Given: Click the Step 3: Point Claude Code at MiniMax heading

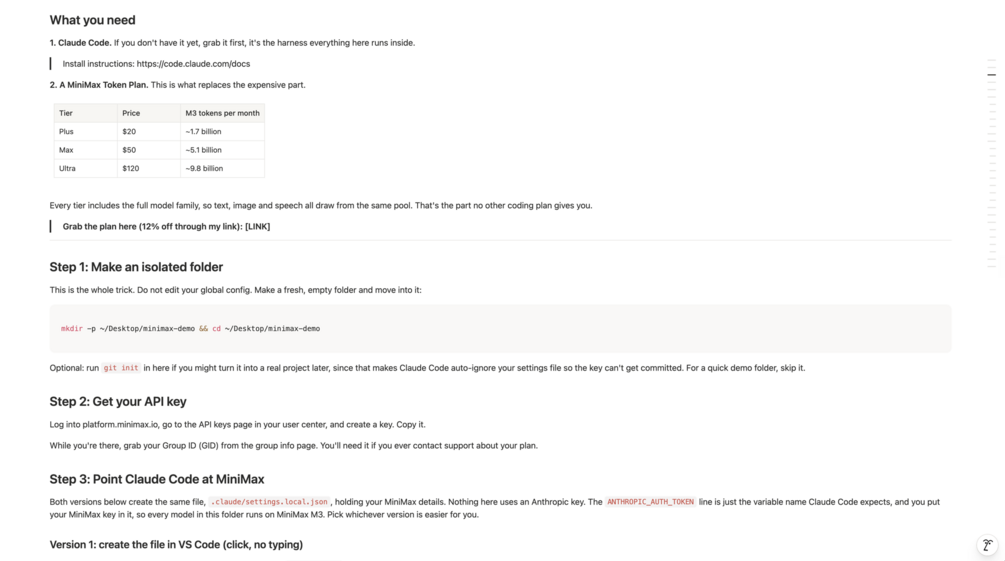Looking at the screenshot, I should 156,479.
